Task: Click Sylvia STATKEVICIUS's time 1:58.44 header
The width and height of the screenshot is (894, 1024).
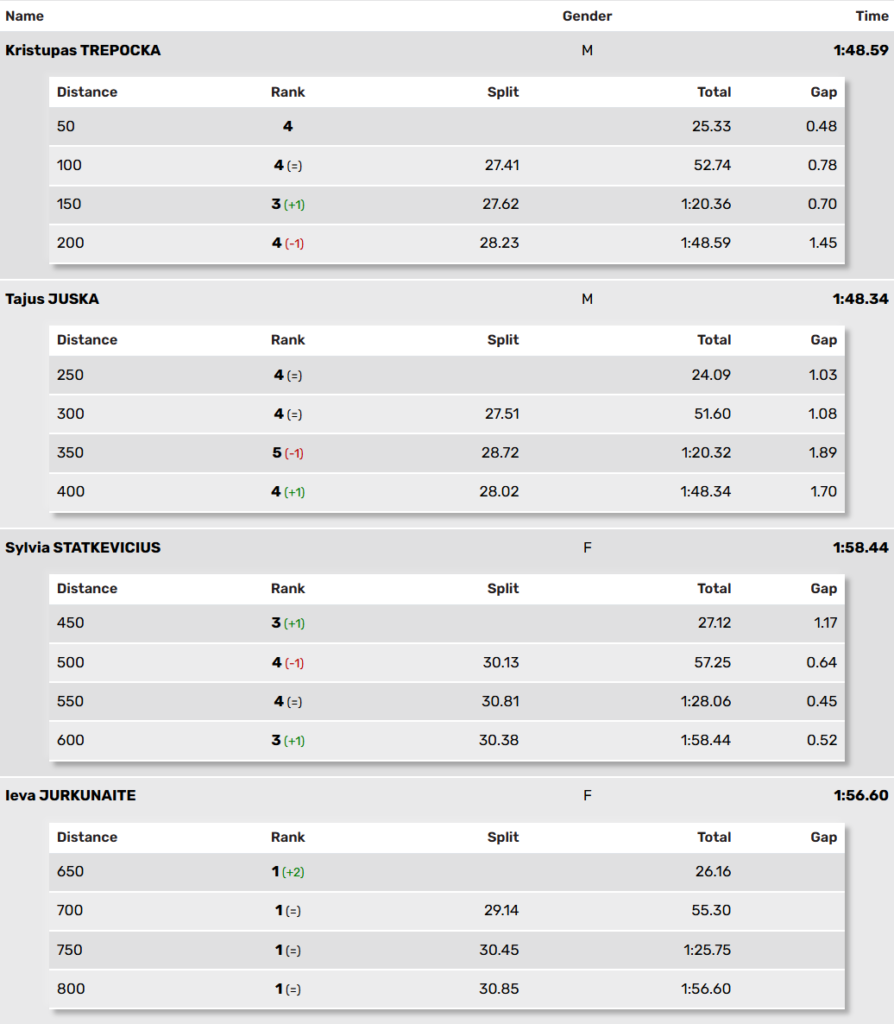Action: pyautogui.click(x=861, y=547)
